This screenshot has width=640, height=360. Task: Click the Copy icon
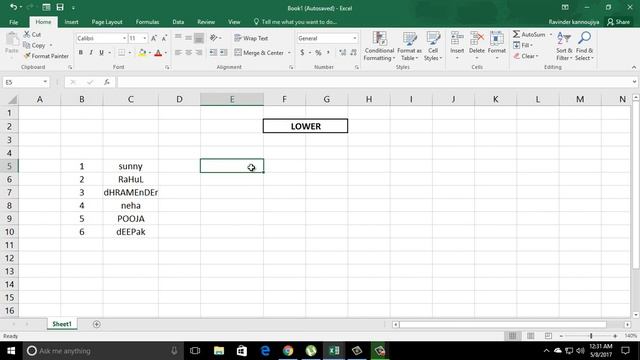point(27,45)
